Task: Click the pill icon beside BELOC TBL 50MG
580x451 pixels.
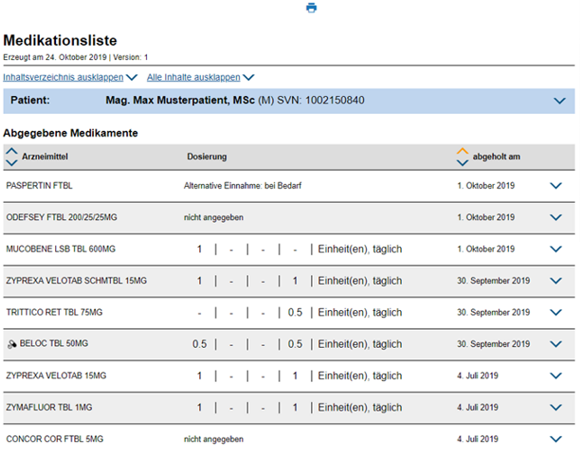Action: tap(12, 344)
